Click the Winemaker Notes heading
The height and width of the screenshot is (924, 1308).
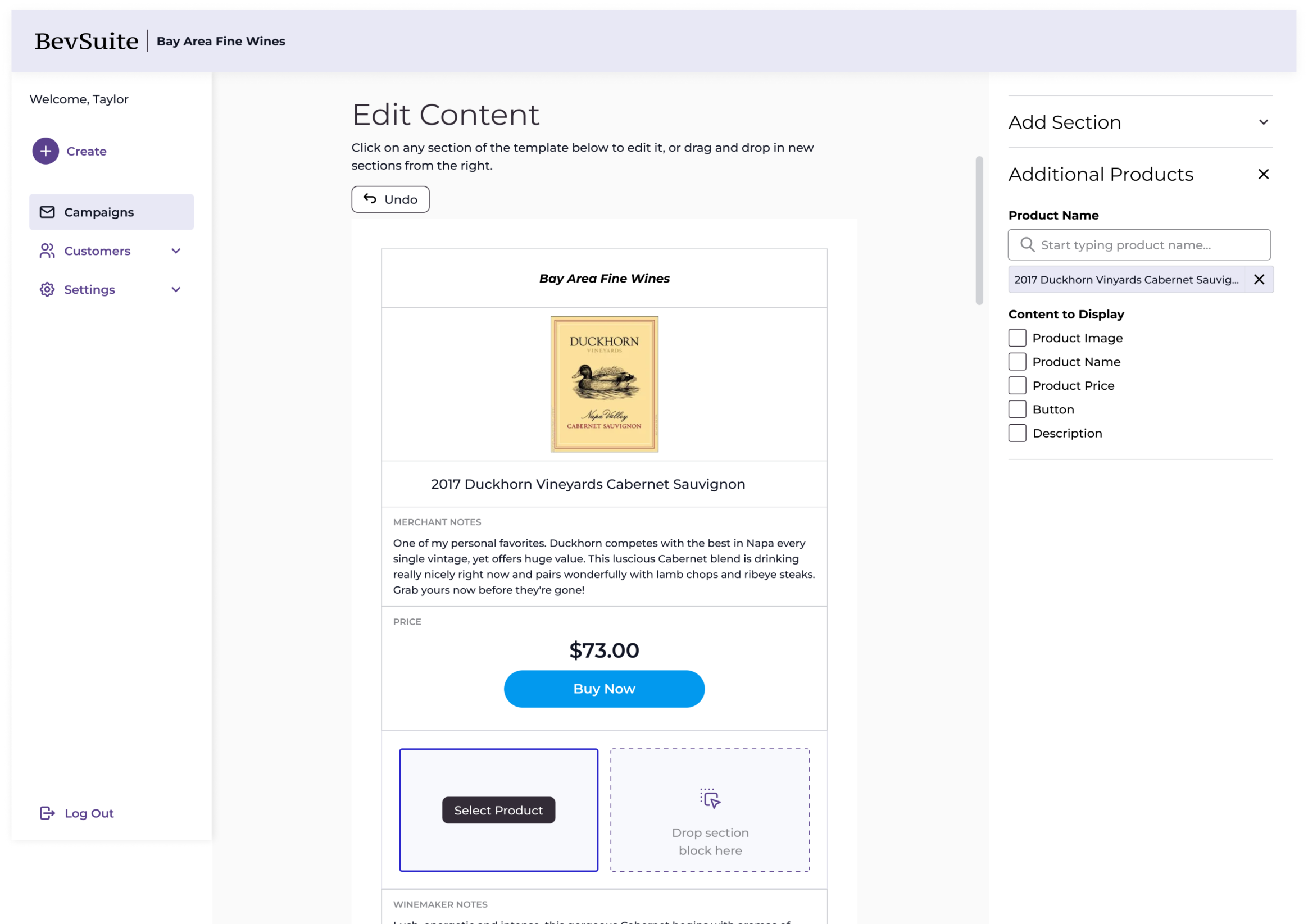click(x=440, y=904)
